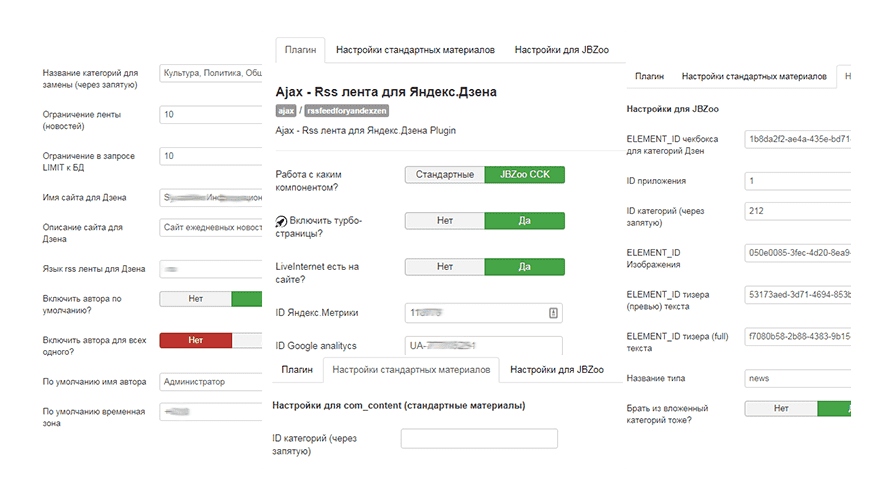Select 'JBZoo CCK' component option
Image resolution: width=887 pixels, height=500 pixels.
click(x=524, y=175)
